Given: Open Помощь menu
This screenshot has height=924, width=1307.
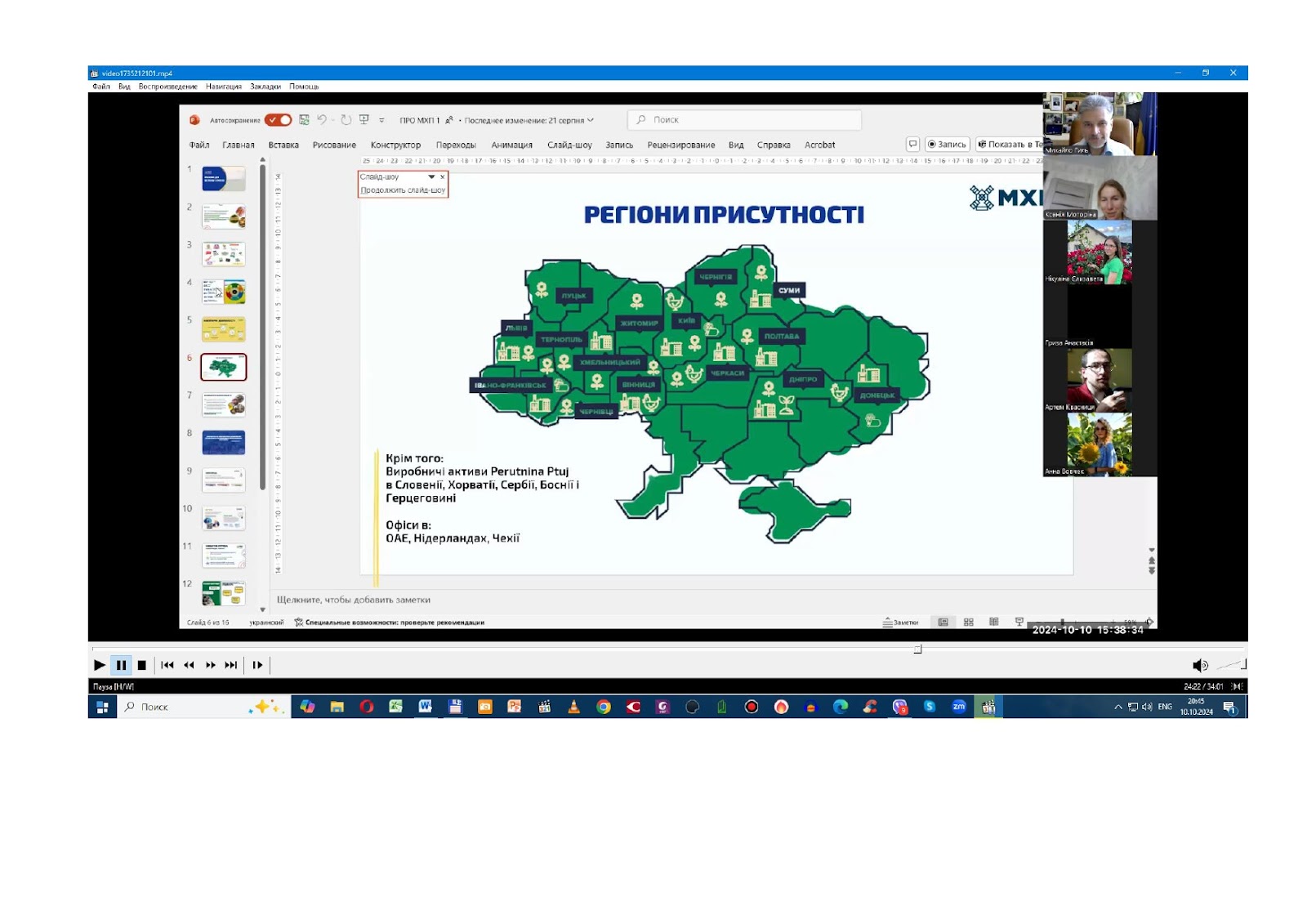Looking at the screenshot, I should coord(304,86).
